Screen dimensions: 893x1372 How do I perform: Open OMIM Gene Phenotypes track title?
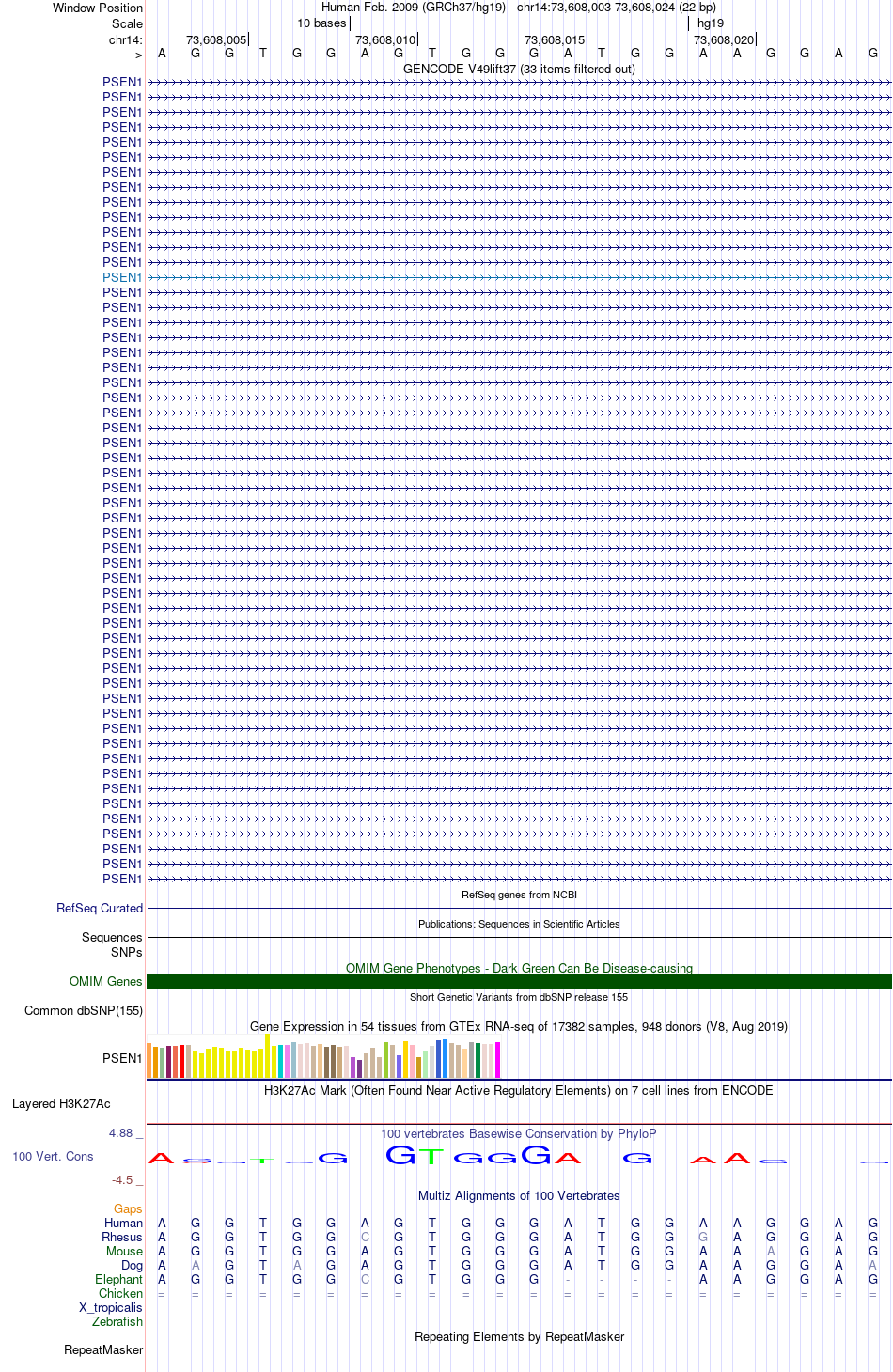pos(519,968)
